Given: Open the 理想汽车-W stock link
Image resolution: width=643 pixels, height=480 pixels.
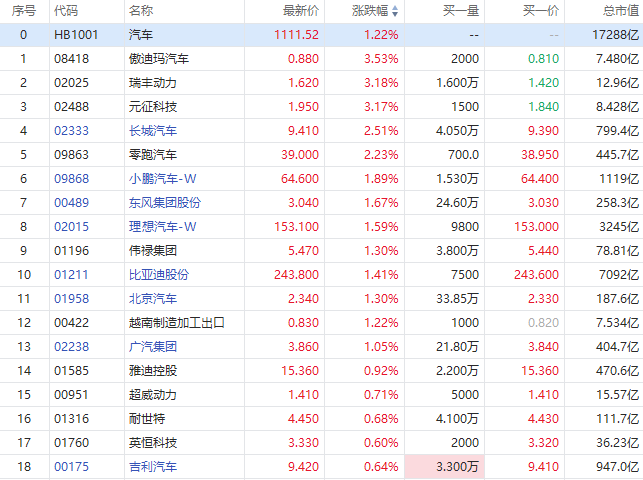Looking at the screenshot, I should click(x=162, y=227).
